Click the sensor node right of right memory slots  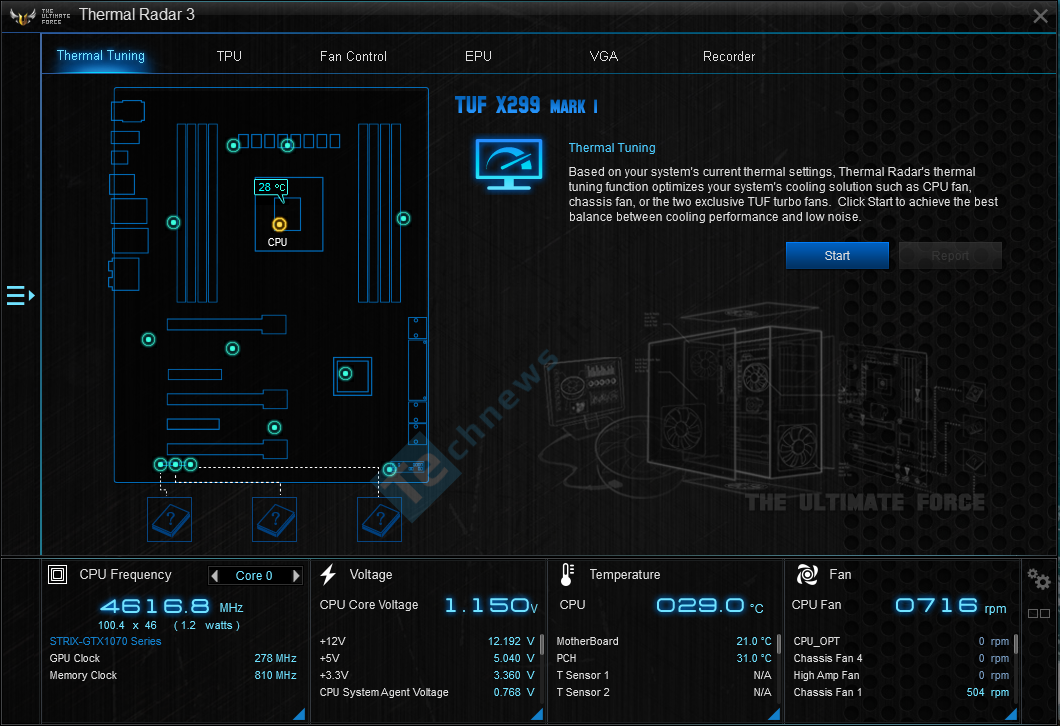(x=404, y=218)
